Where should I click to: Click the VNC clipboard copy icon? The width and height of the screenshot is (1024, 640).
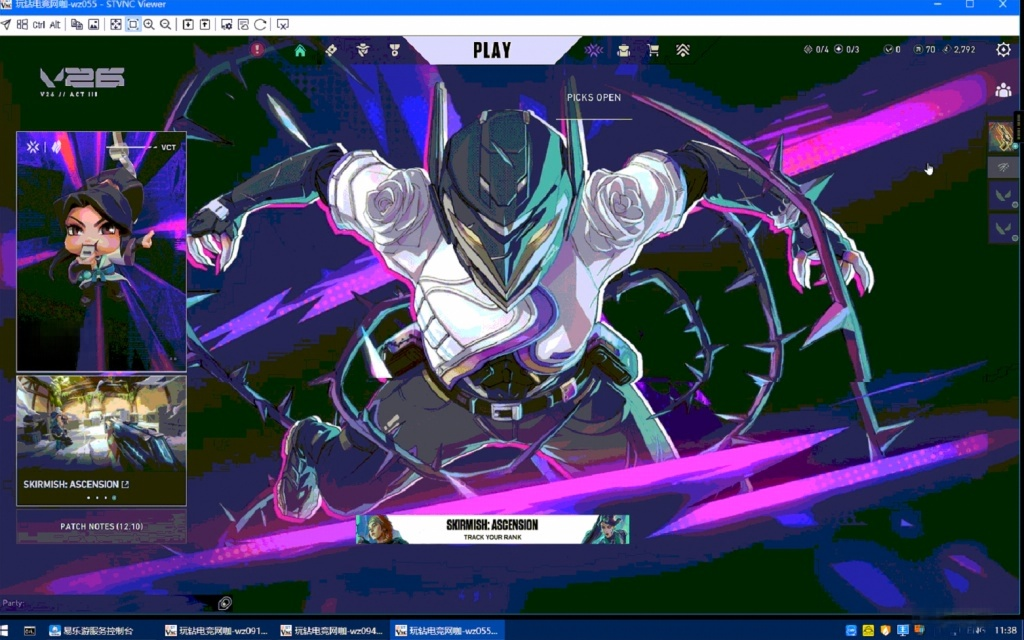click(76, 25)
